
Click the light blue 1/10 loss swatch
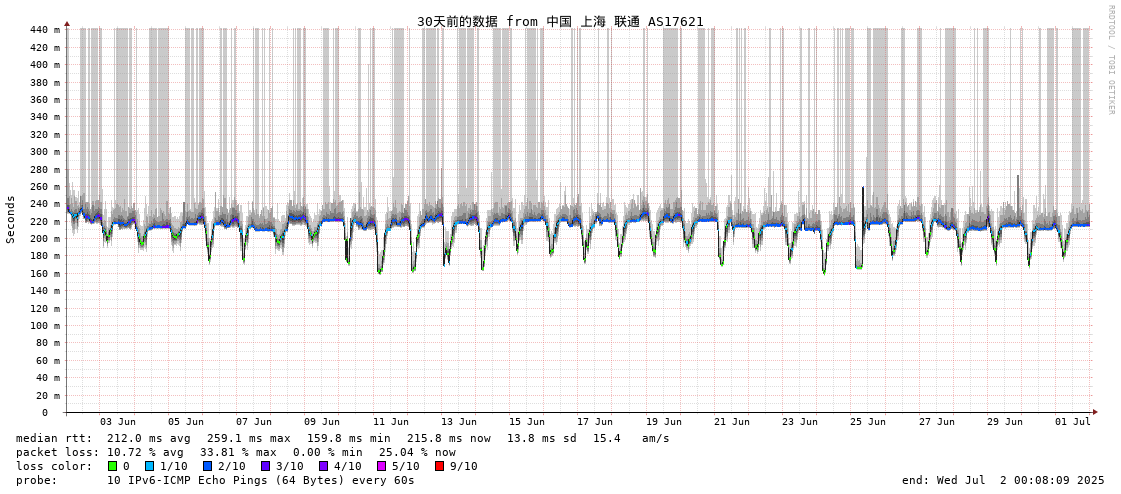[149, 466]
